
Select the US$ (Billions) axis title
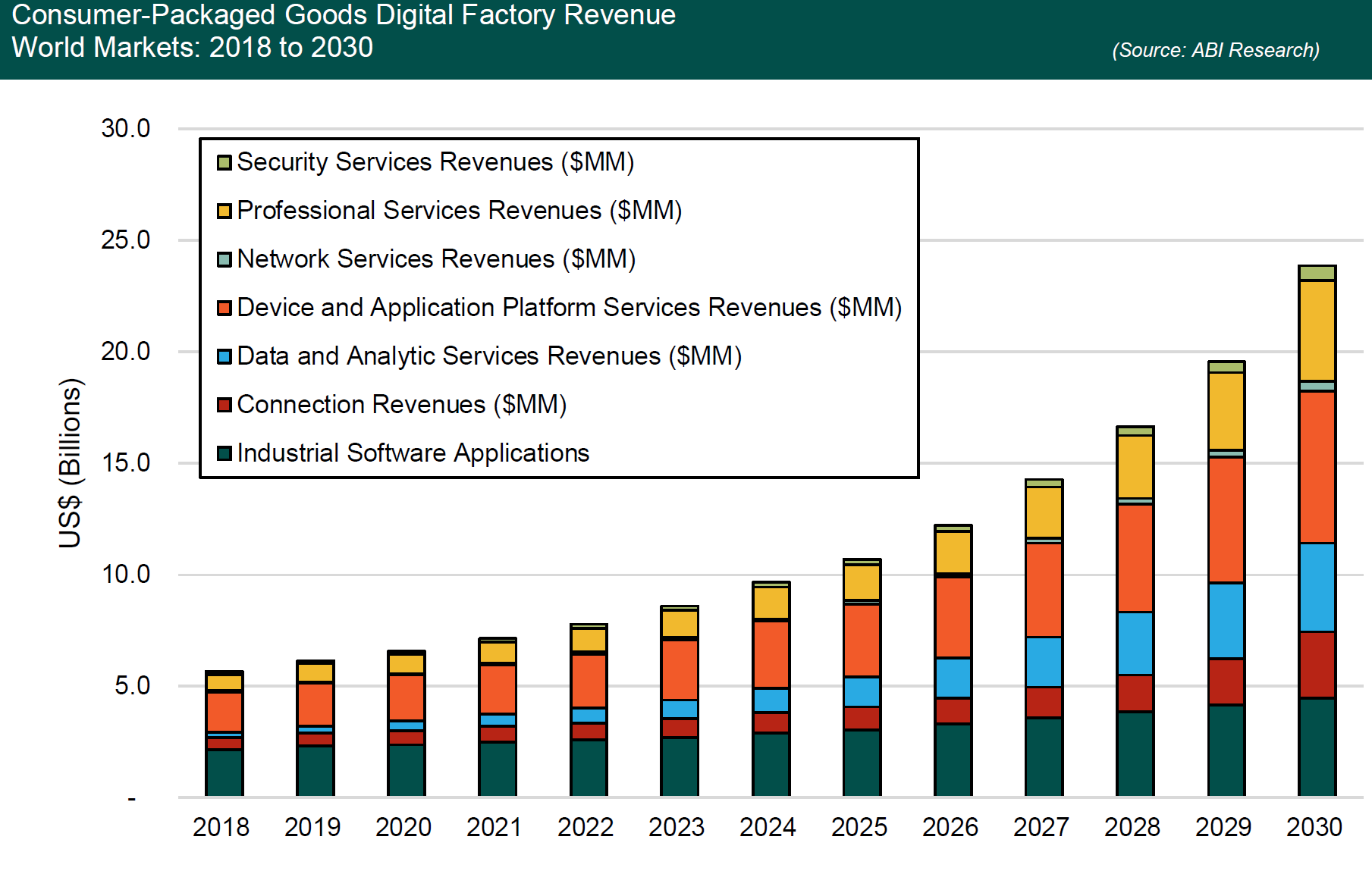tap(70, 462)
